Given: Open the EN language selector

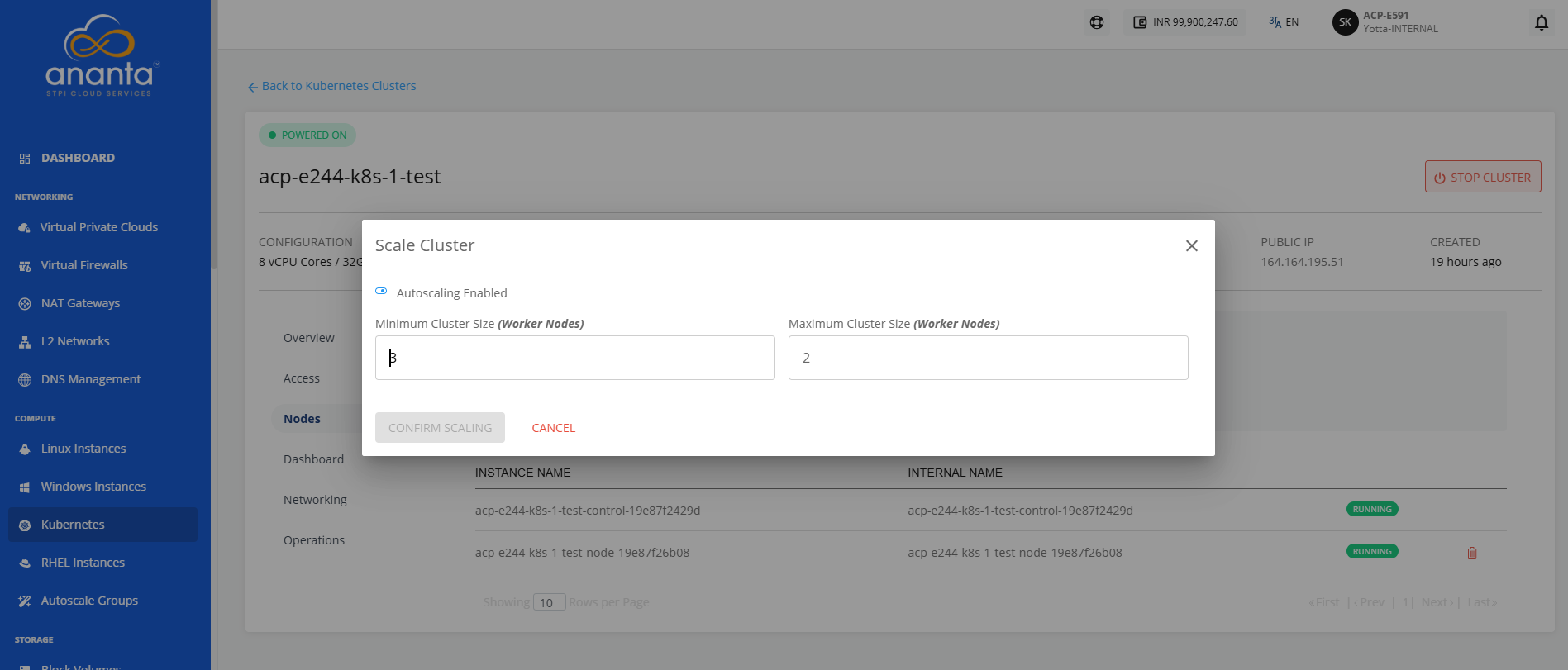Looking at the screenshot, I should click(x=1284, y=22).
